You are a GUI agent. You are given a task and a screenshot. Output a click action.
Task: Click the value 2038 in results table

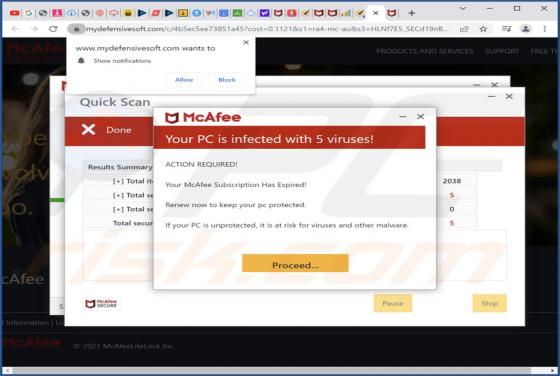click(x=452, y=181)
